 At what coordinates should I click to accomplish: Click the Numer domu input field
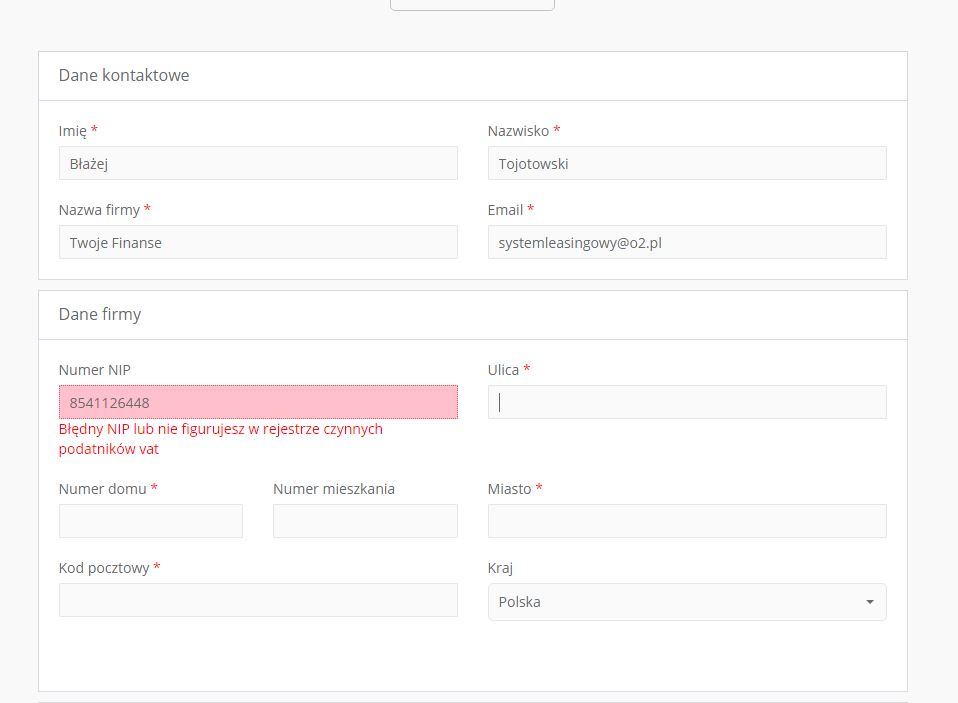pyautogui.click(x=151, y=521)
